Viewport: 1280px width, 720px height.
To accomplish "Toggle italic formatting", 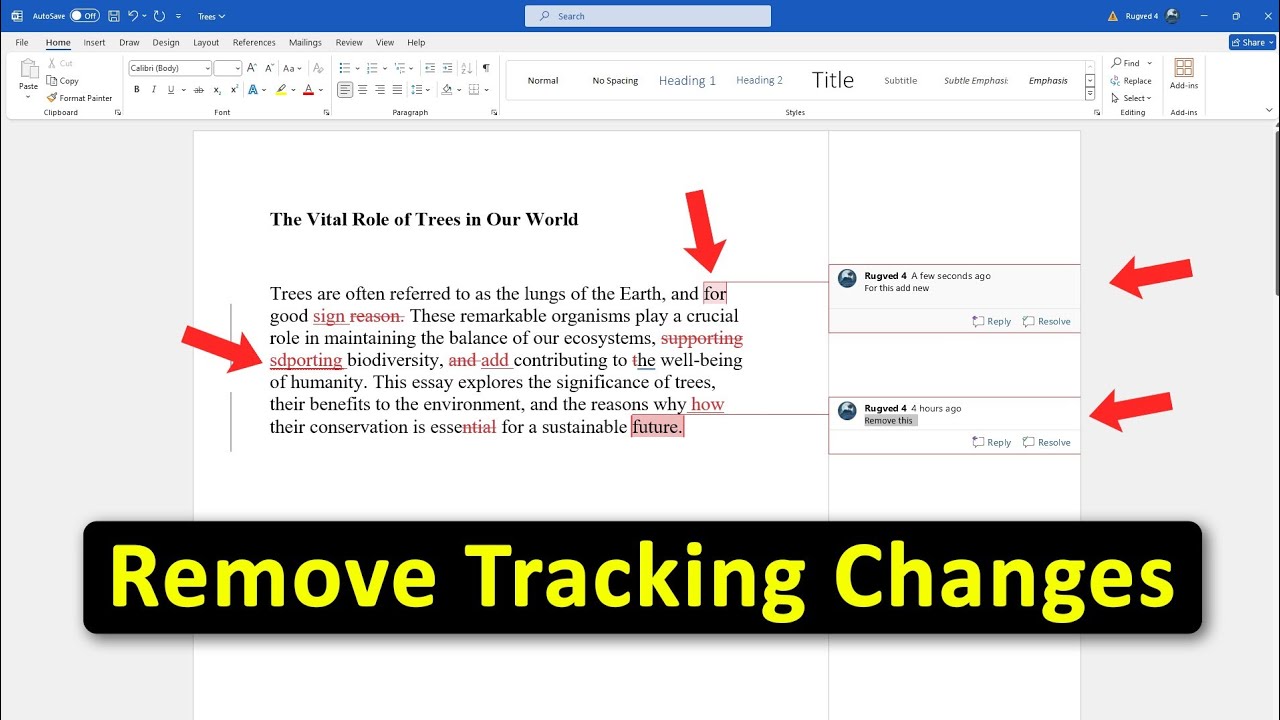I will [x=153, y=90].
